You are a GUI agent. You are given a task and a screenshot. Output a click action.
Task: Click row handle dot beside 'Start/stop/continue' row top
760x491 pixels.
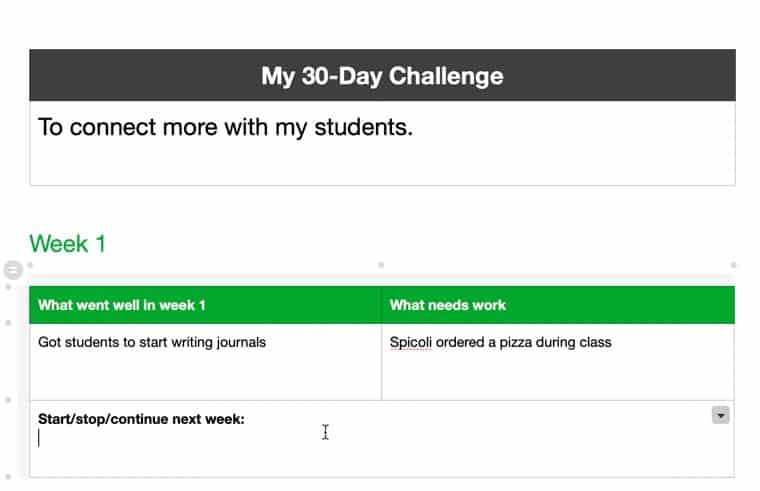pos(8,400)
